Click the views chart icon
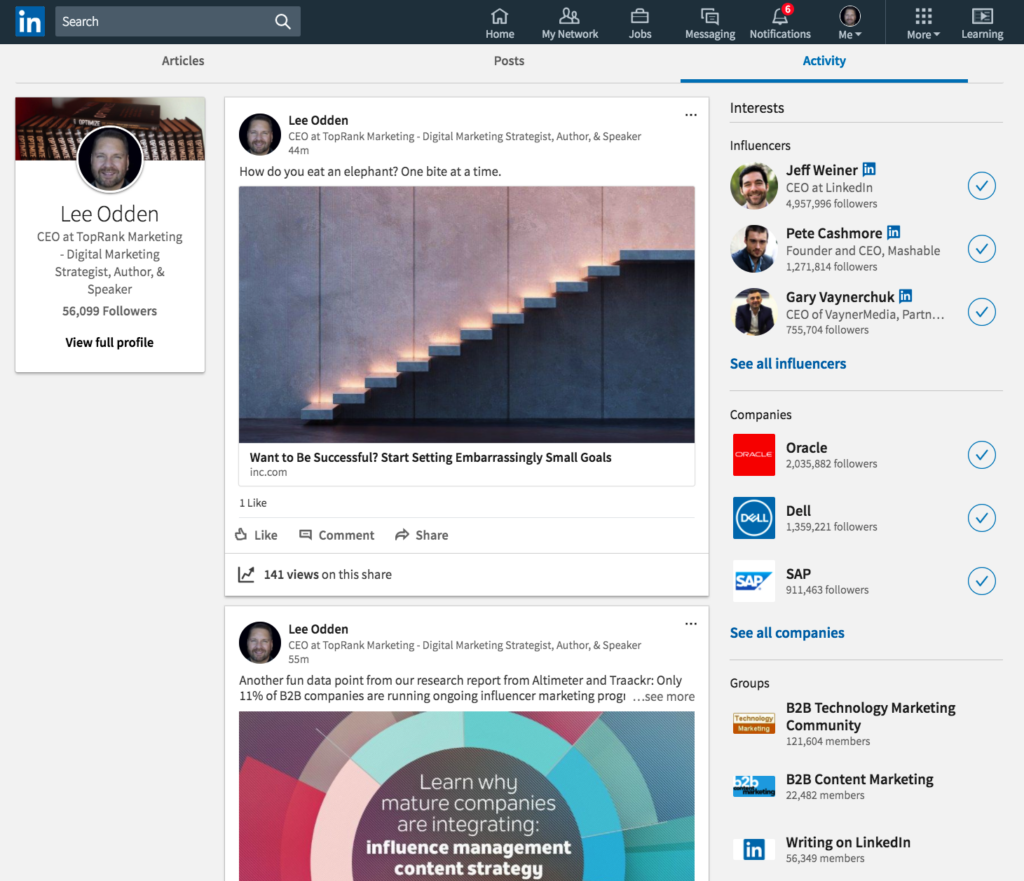1024x881 pixels. coord(246,574)
